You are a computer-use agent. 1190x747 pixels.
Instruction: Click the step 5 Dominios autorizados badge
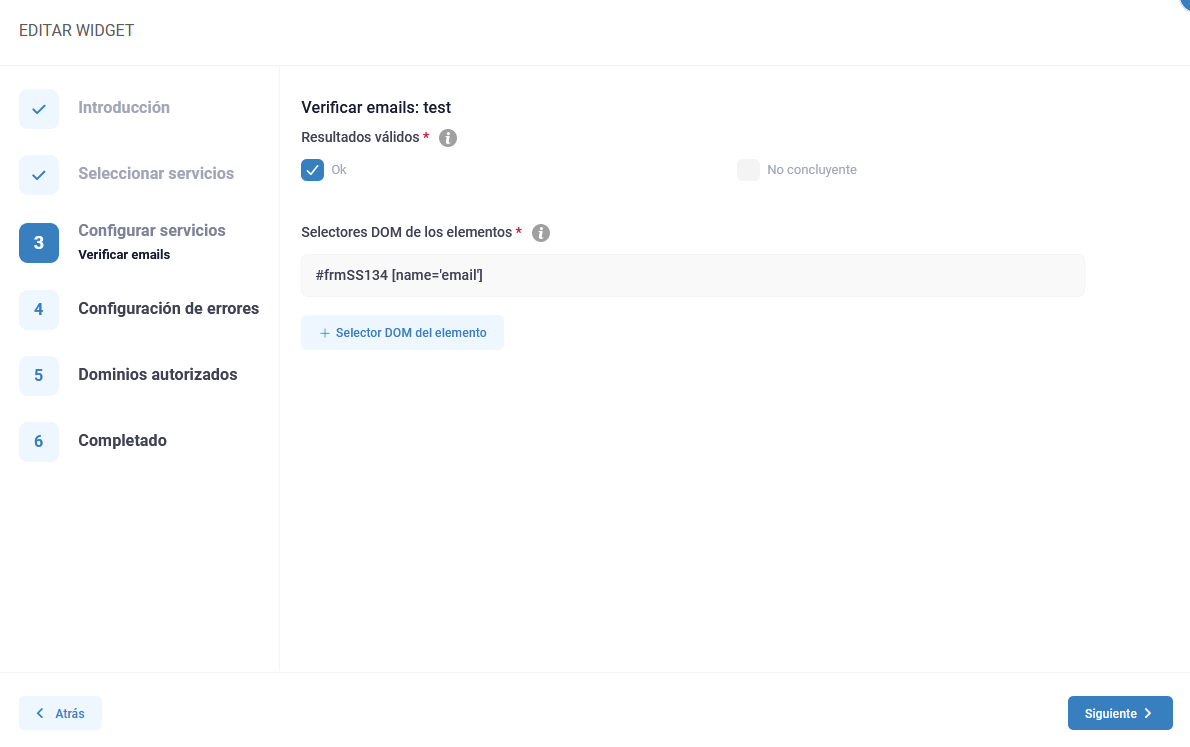(x=38, y=375)
